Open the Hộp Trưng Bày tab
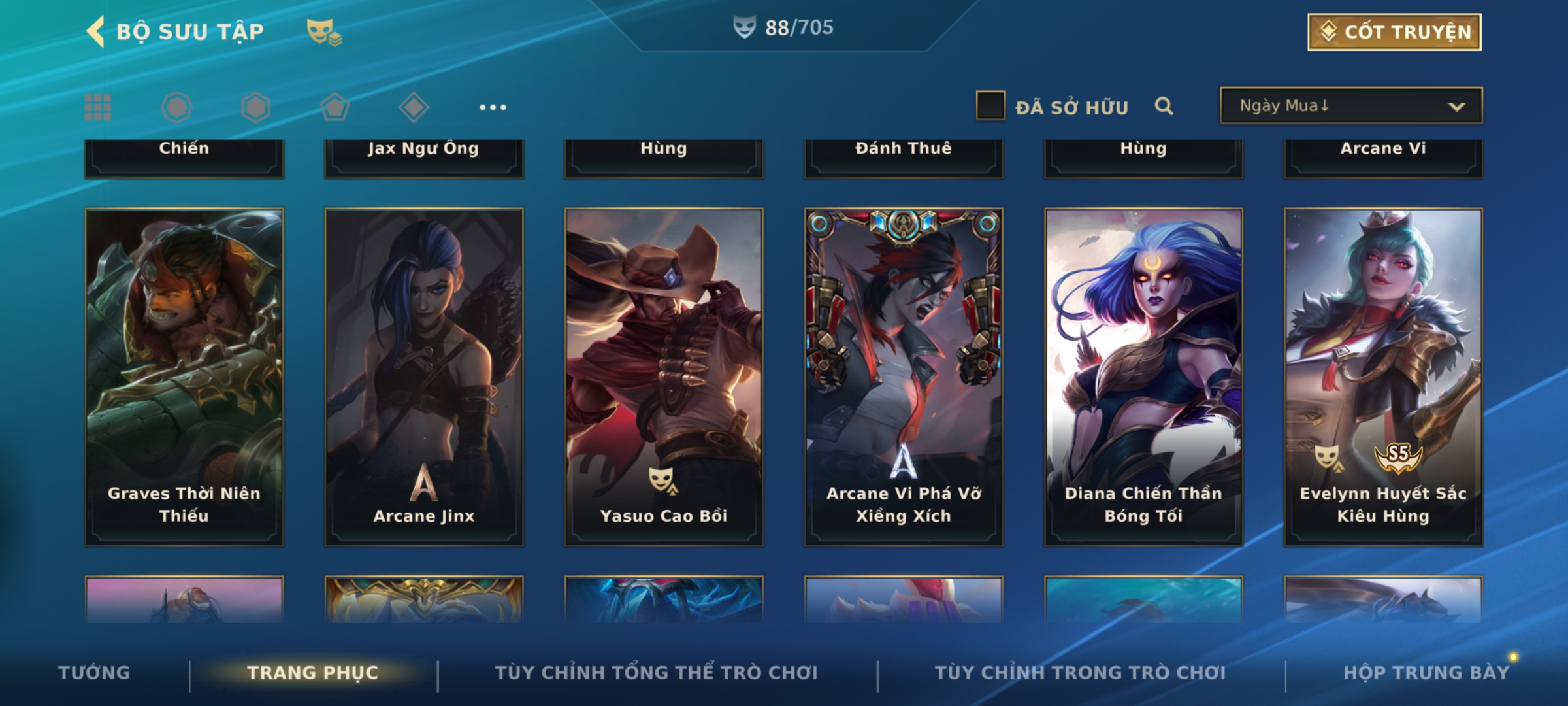Image resolution: width=1568 pixels, height=706 pixels. coord(1426,673)
